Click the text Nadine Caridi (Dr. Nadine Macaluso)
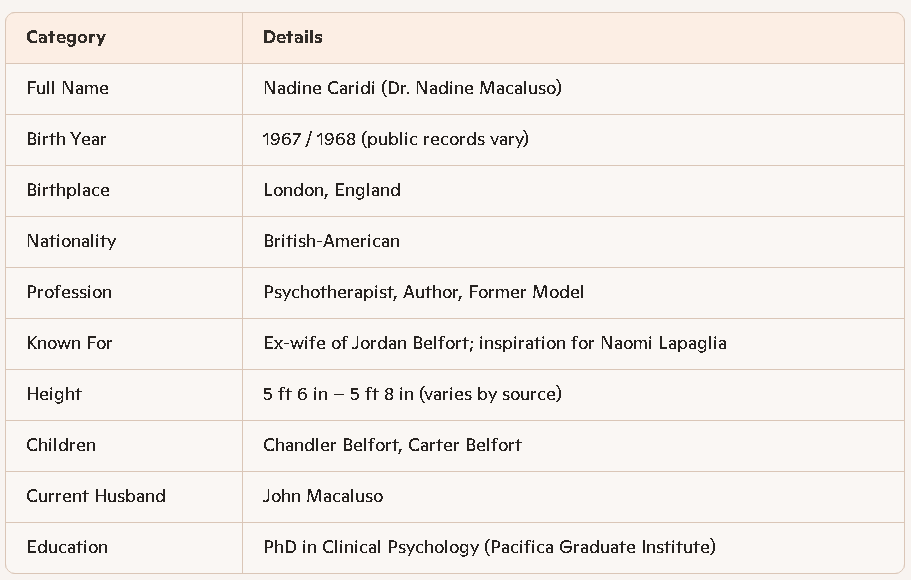Viewport: 911px width, 580px height. [412, 88]
